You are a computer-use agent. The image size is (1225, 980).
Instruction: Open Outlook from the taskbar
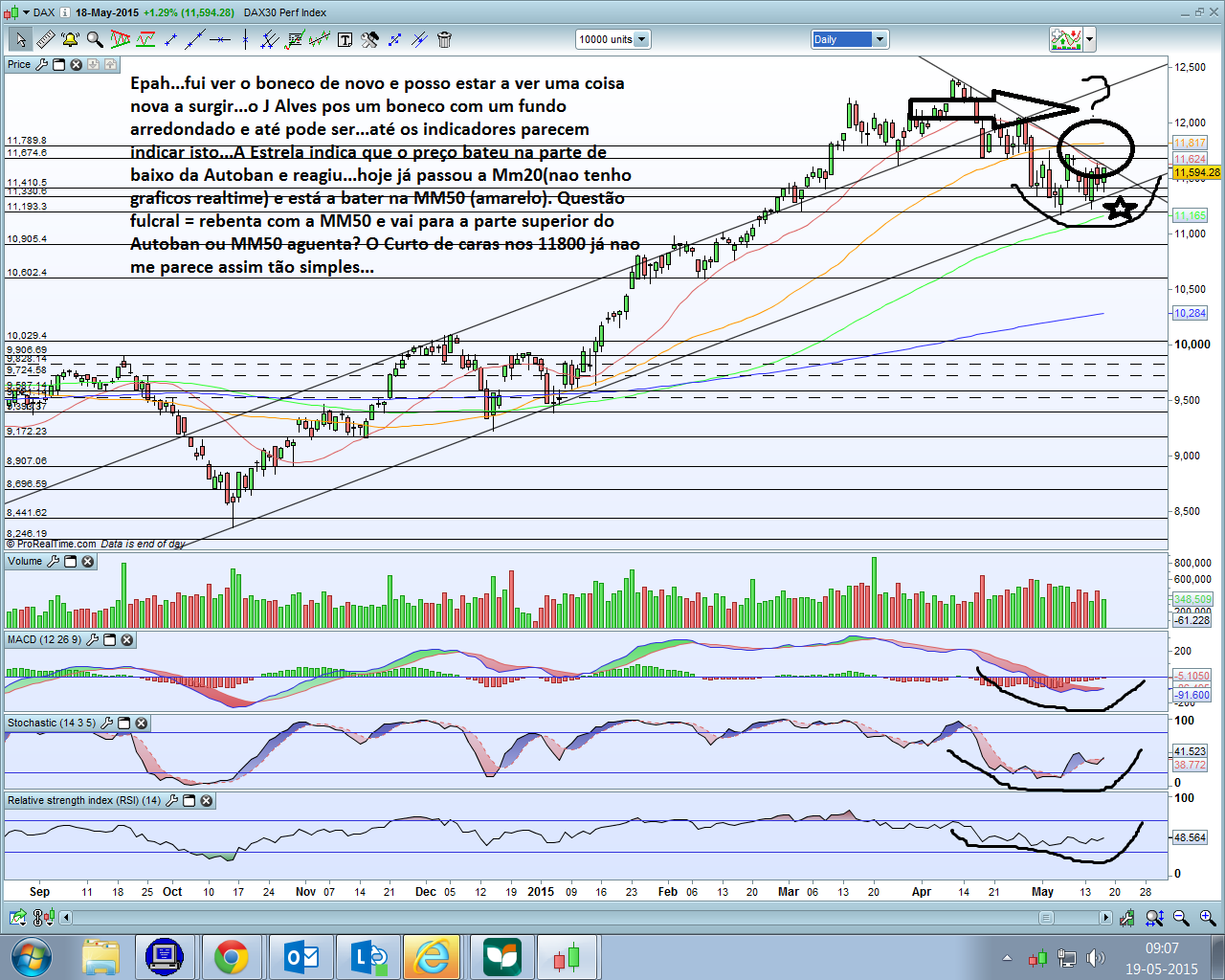(301, 957)
